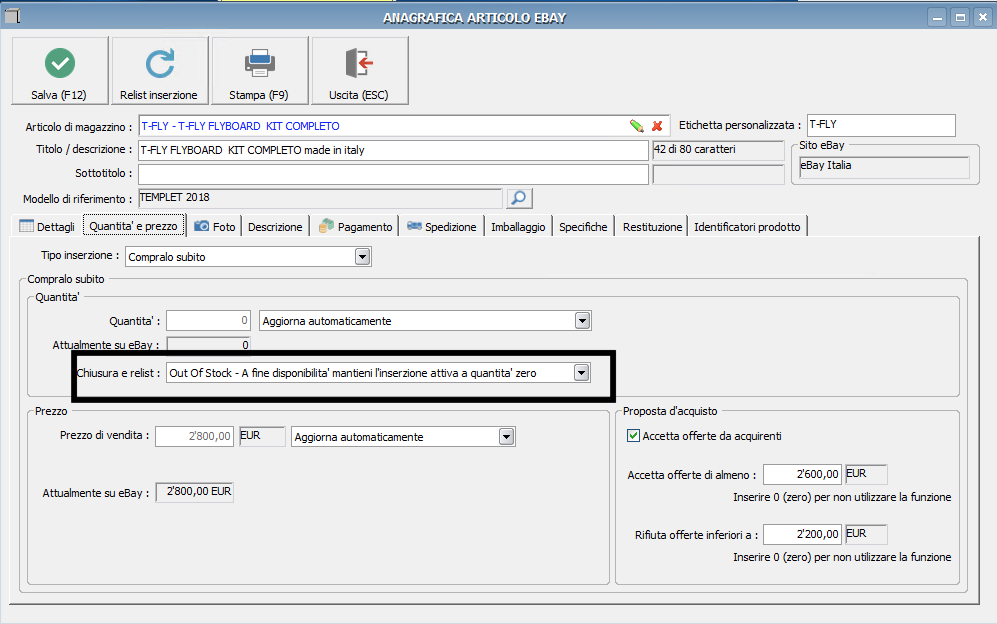The image size is (997, 624).
Task: Click the Rifiuta offerte inferiori a field
Action: pyautogui.click(x=802, y=534)
